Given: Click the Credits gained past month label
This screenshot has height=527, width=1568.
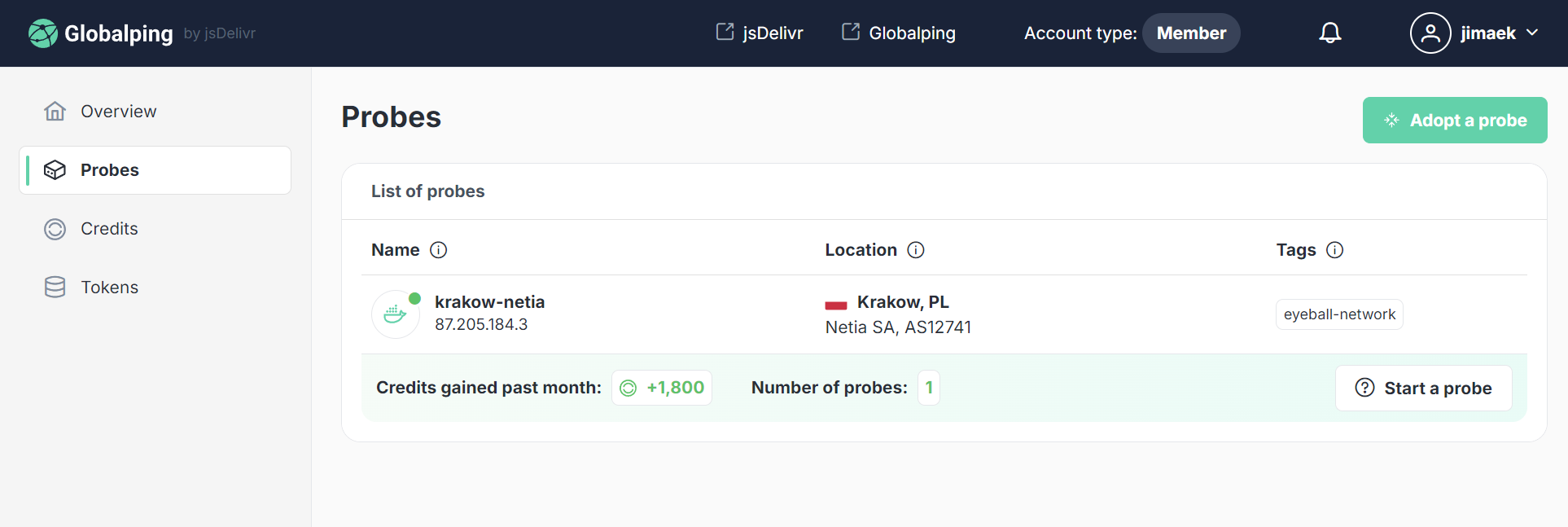Looking at the screenshot, I should coord(488,388).
